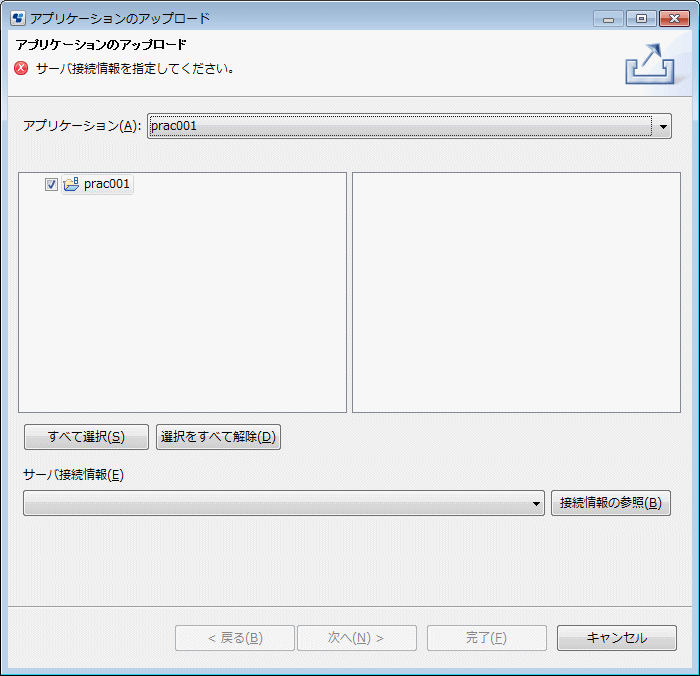Click the prac001 tree item label
This screenshot has width=700, height=676.
click(106, 184)
